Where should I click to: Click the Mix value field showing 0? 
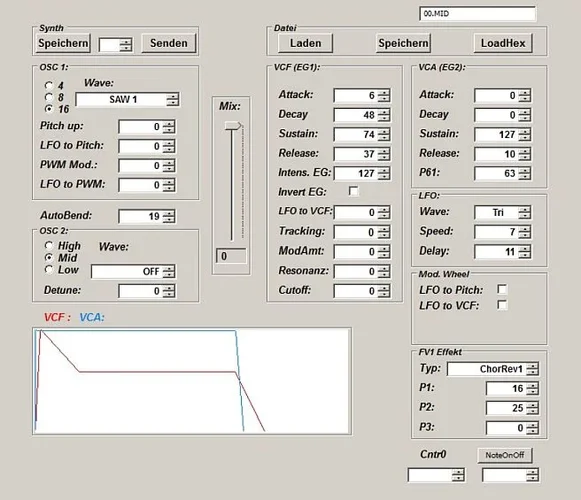pos(231,256)
